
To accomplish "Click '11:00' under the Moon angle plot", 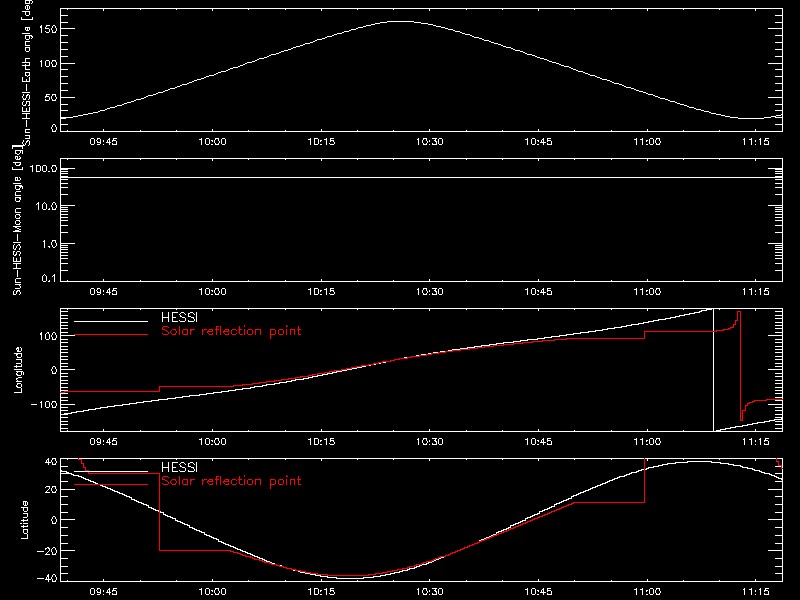I will pos(647,292).
